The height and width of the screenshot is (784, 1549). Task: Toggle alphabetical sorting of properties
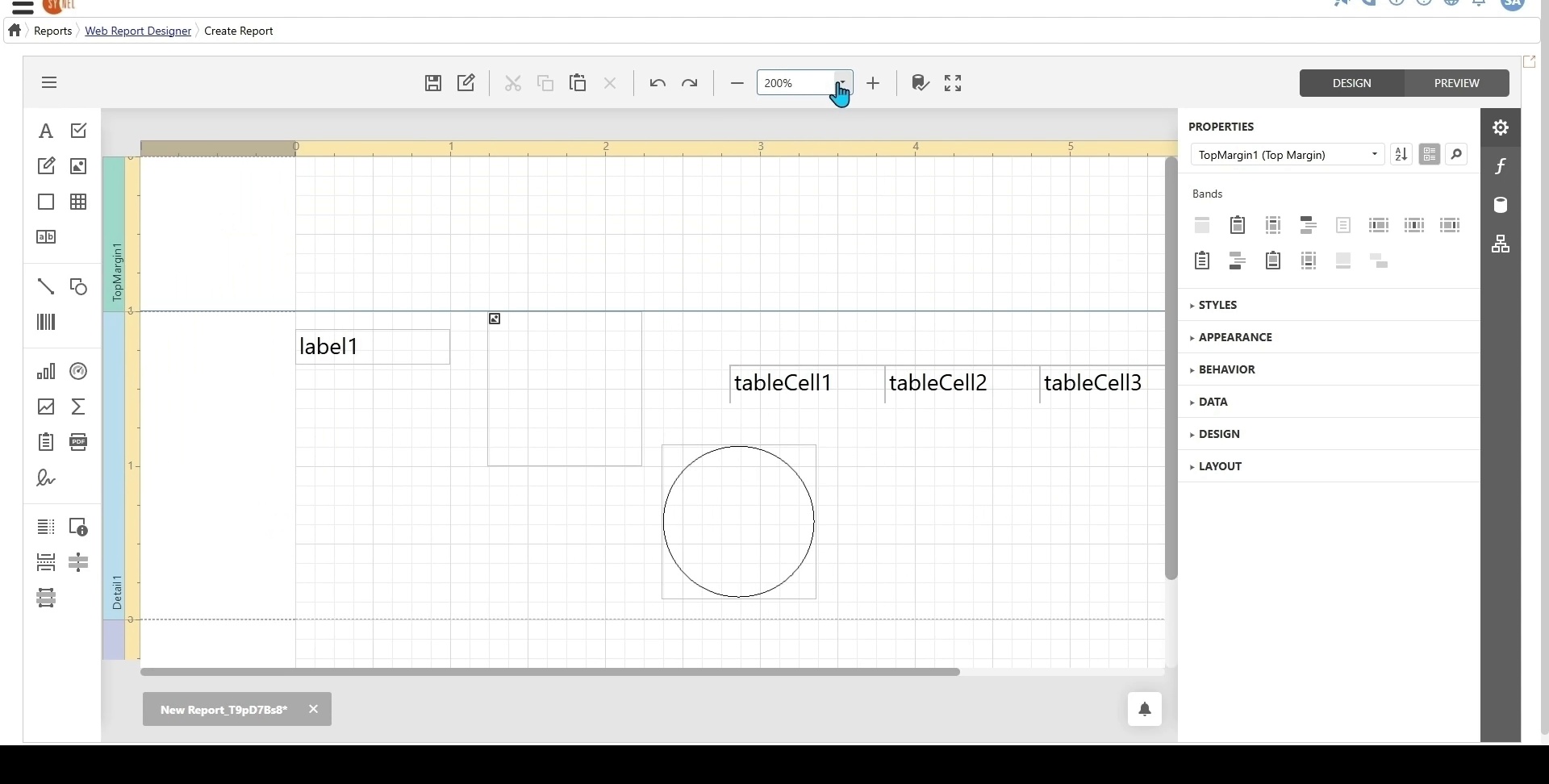click(x=1401, y=155)
